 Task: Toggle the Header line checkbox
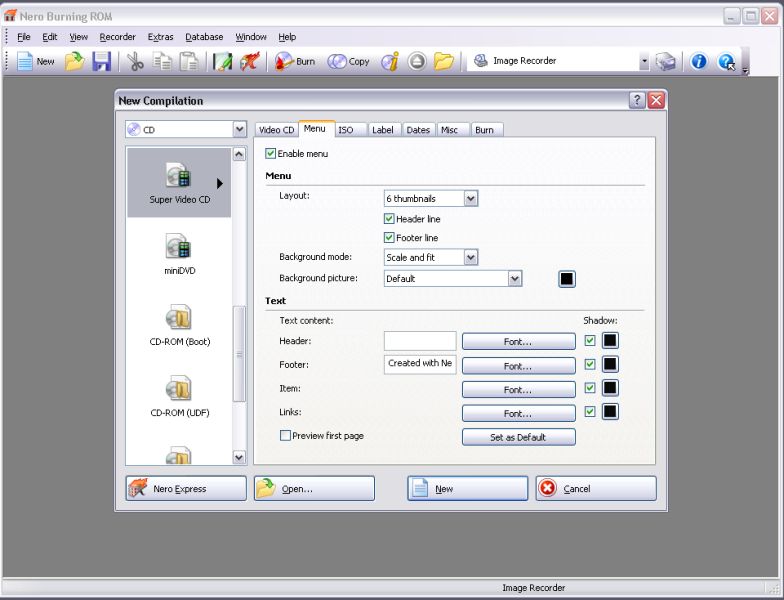point(389,218)
